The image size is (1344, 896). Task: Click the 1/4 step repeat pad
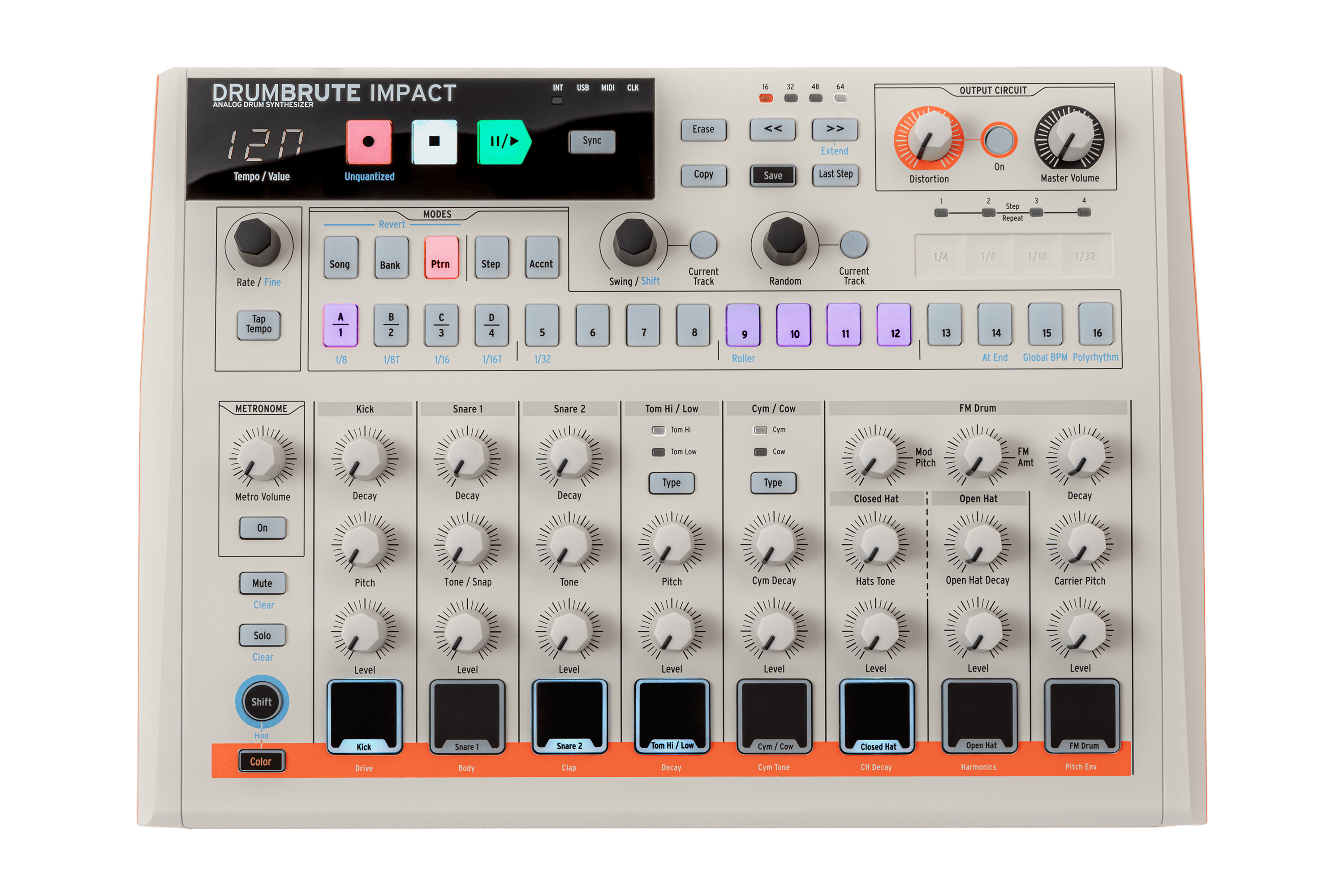tap(940, 256)
